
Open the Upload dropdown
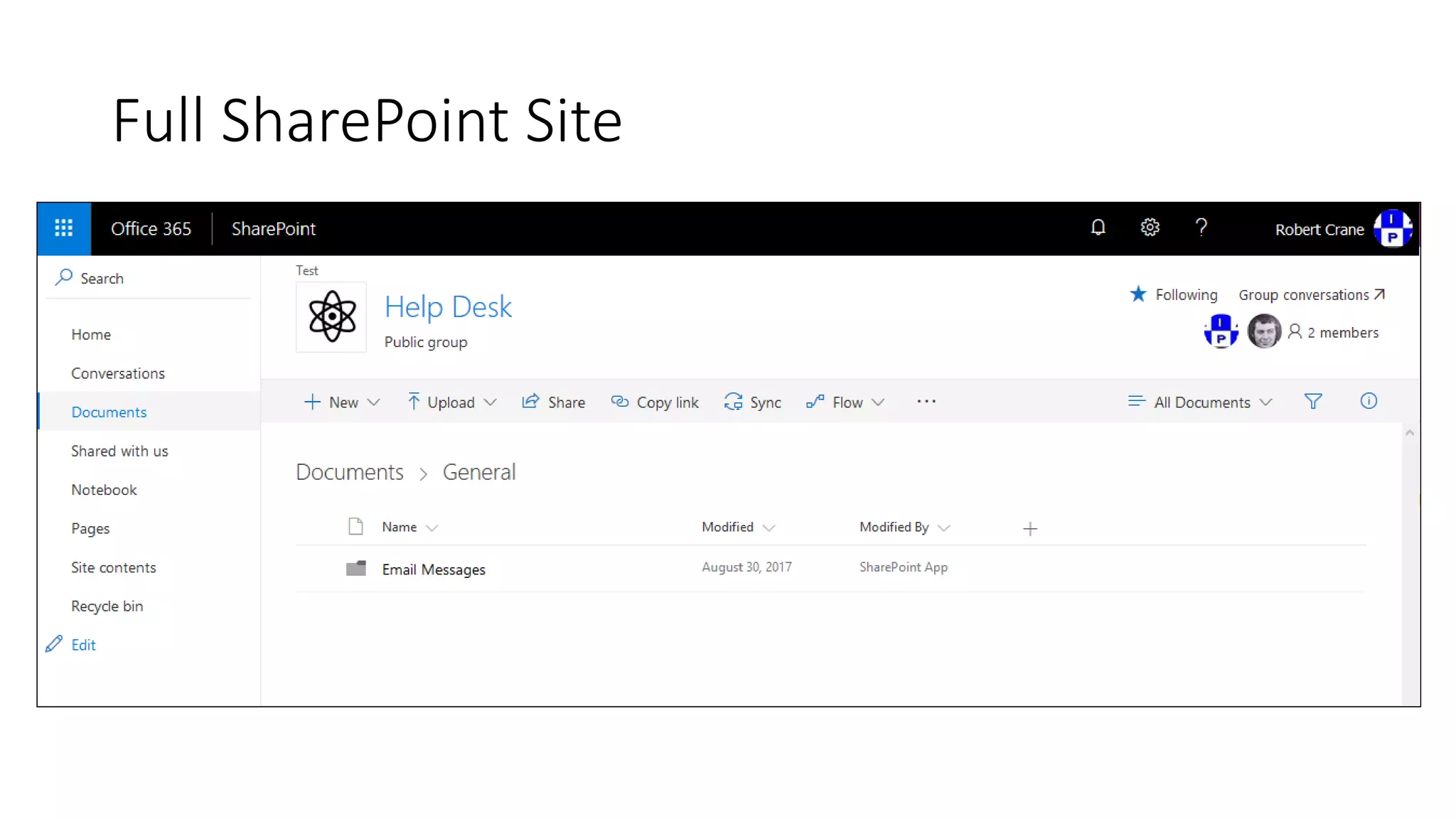click(451, 402)
